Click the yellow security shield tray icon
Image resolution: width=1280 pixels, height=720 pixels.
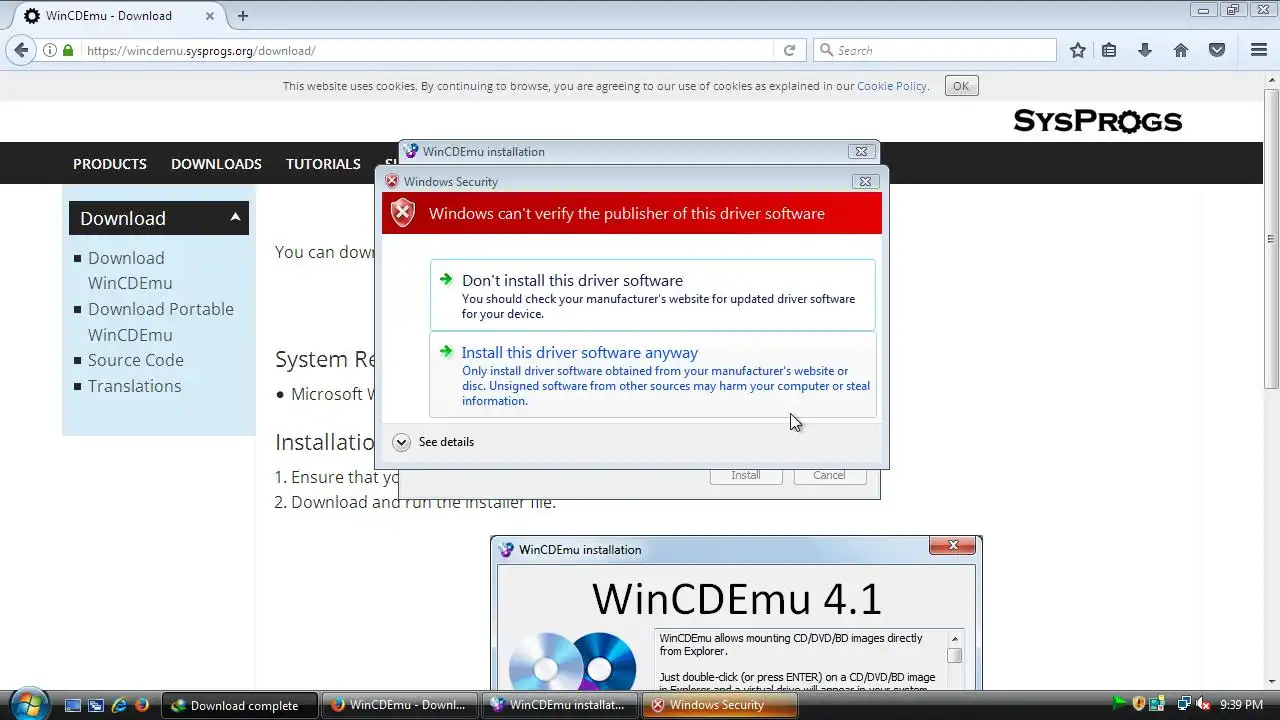(1138, 705)
